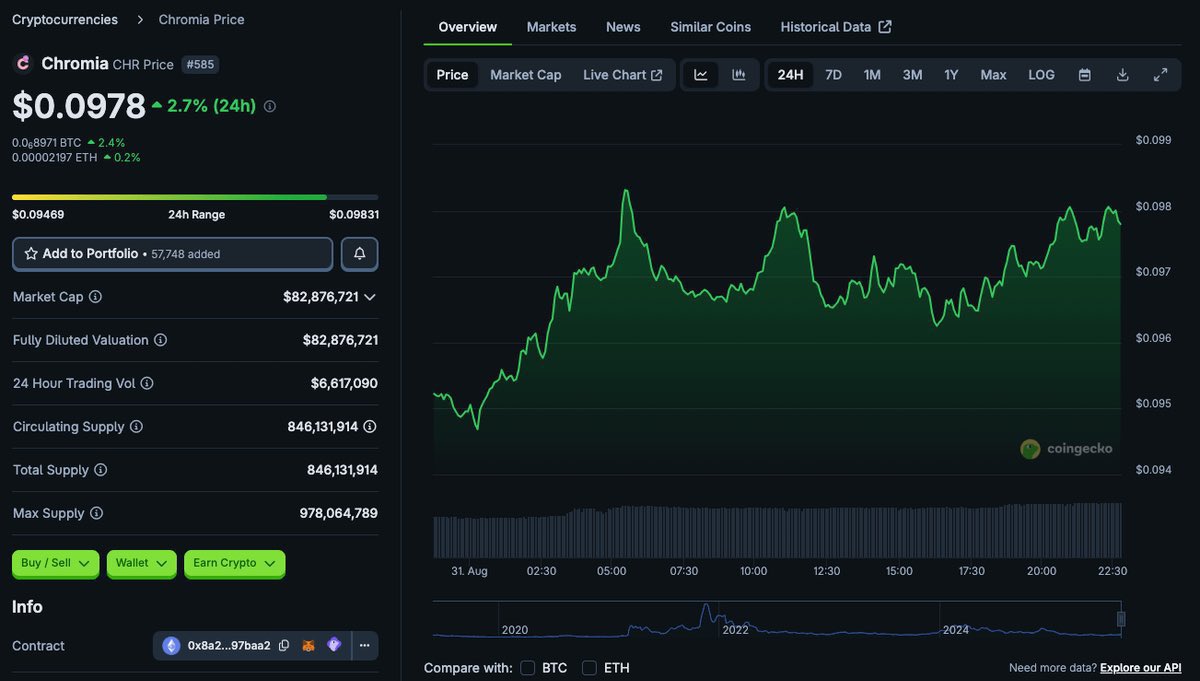The height and width of the screenshot is (681, 1200).
Task: Click the purple tag icon in the Contract row
Action: click(334, 646)
